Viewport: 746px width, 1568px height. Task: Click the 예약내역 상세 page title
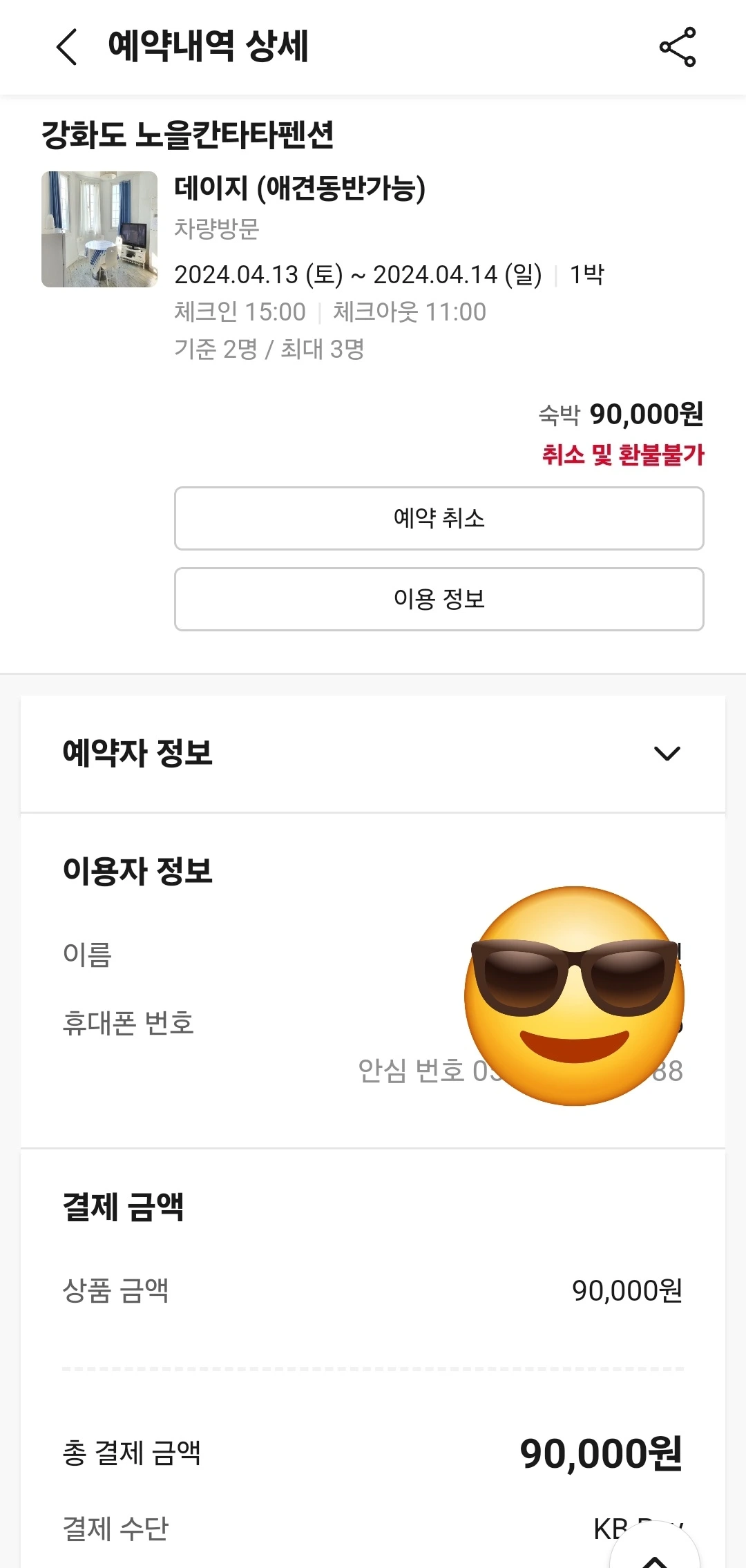point(208,46)
